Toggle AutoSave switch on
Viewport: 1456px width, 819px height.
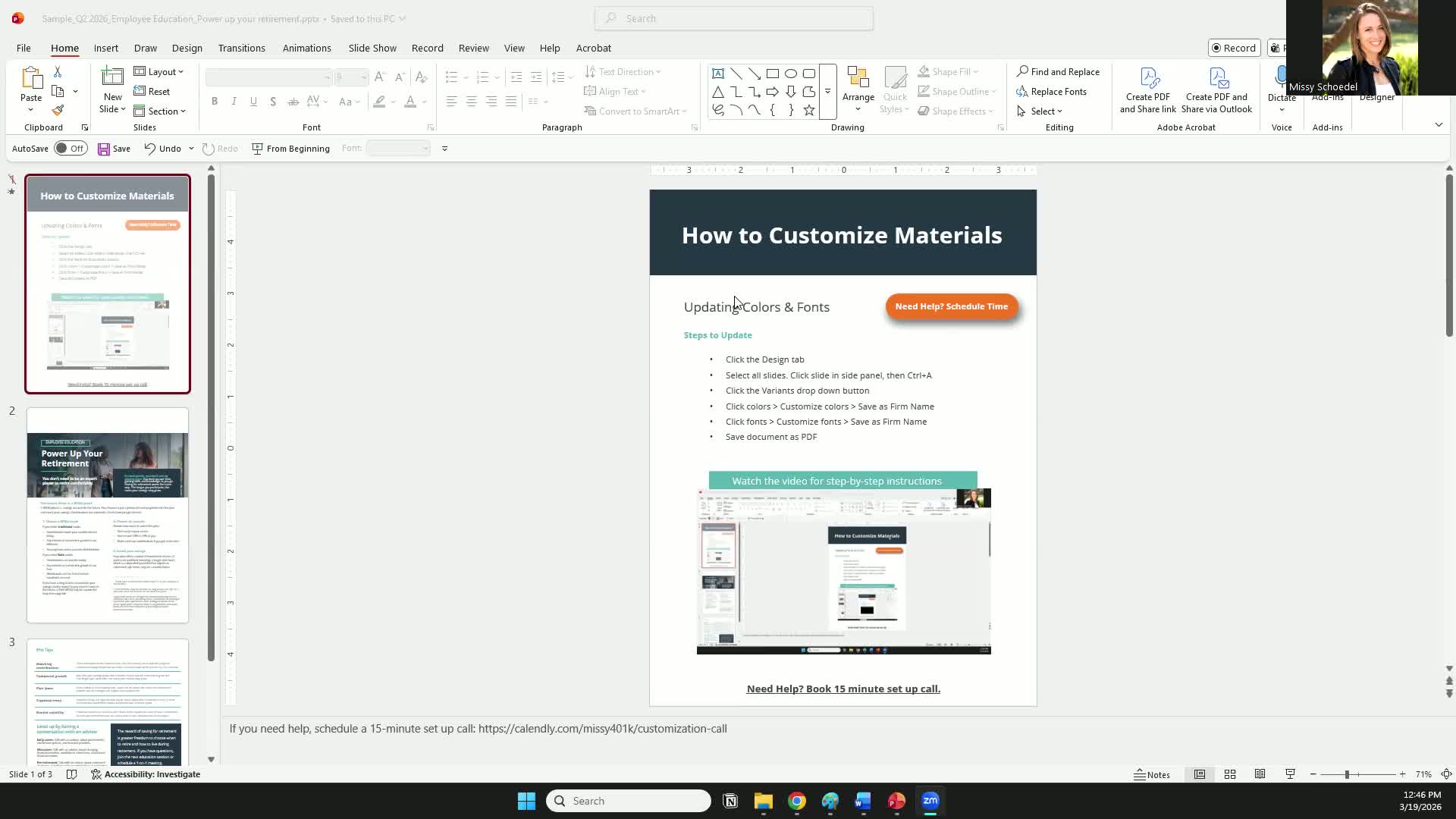[x=71, y=149]
